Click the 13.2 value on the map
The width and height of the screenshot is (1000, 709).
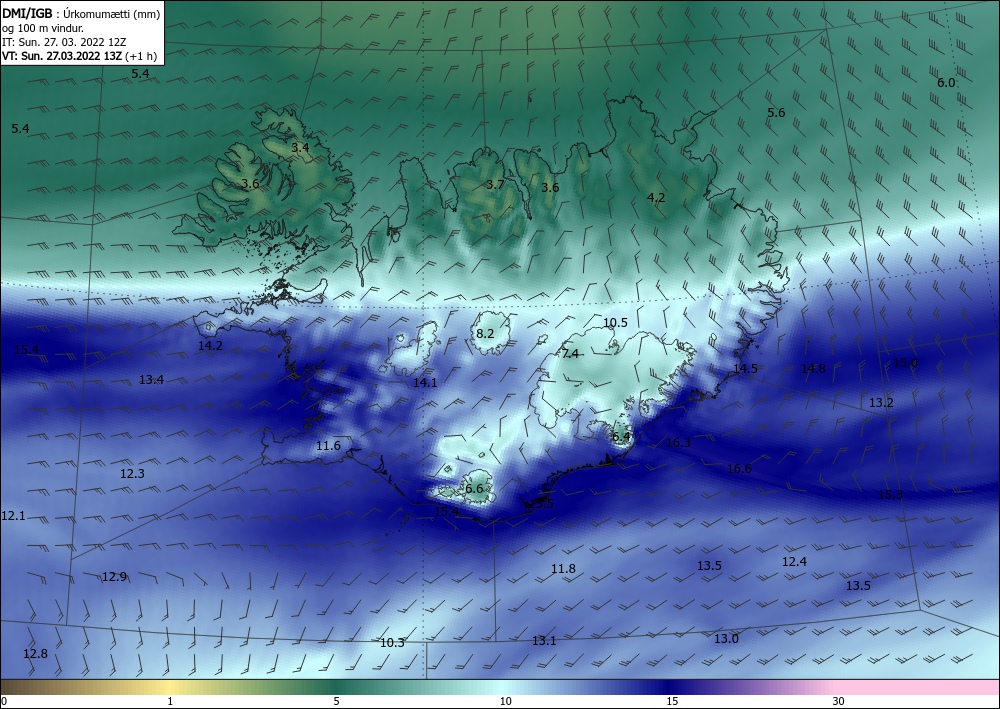[881, 403]
